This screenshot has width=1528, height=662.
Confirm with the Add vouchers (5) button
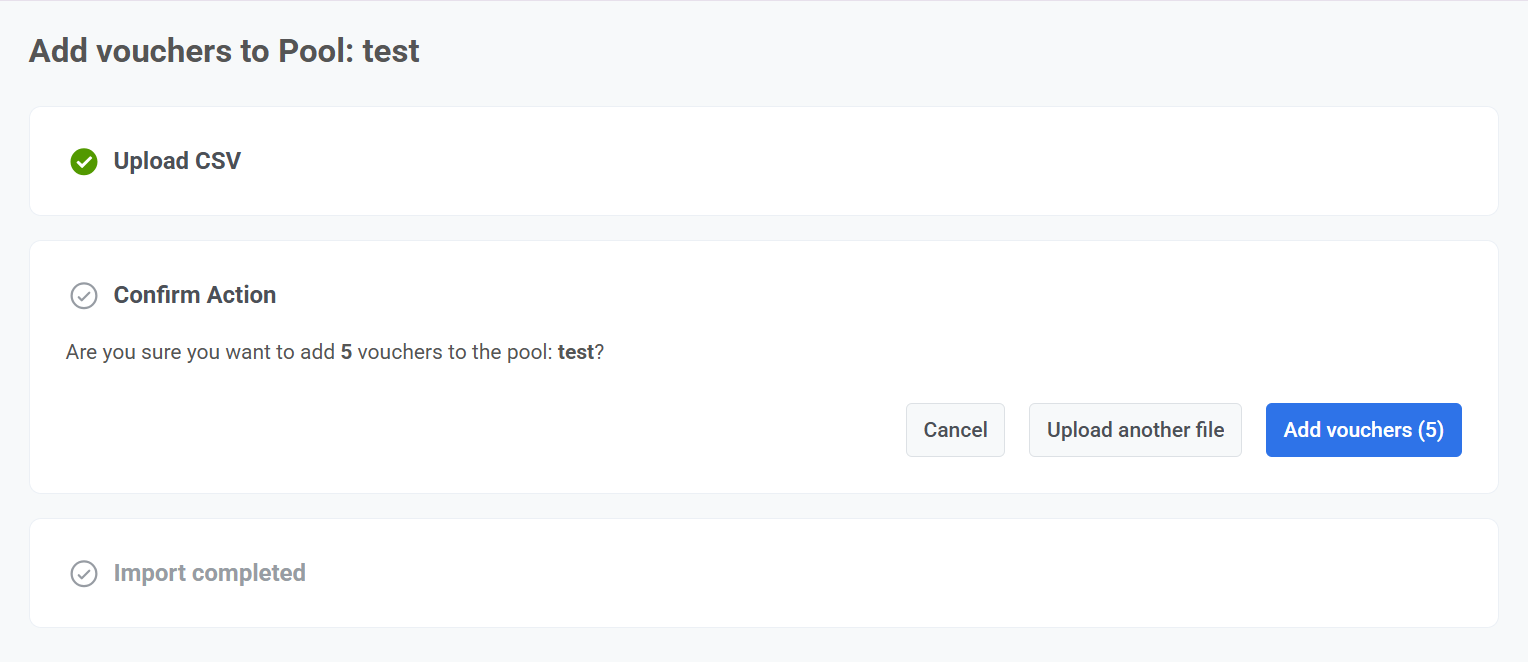(x=1363, y=430)
